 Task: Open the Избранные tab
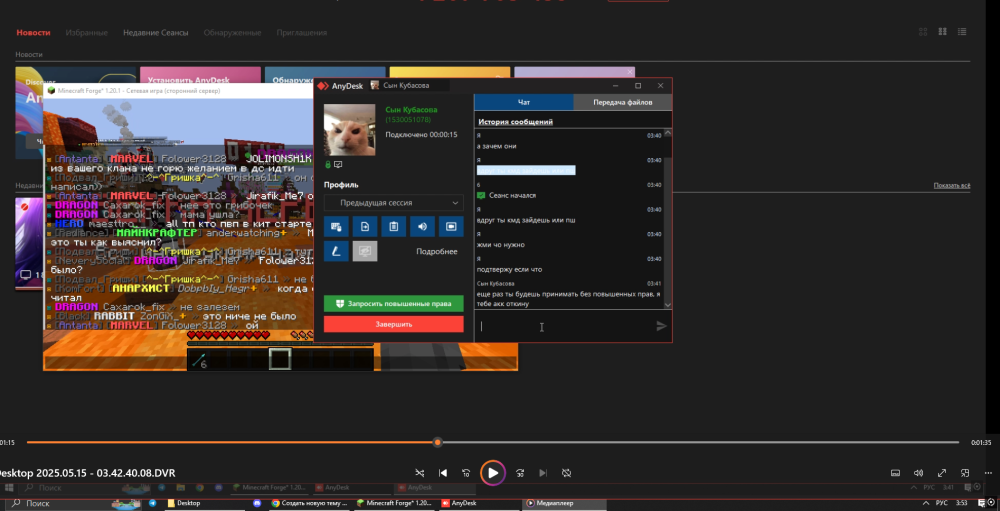[x=86, y=33]
